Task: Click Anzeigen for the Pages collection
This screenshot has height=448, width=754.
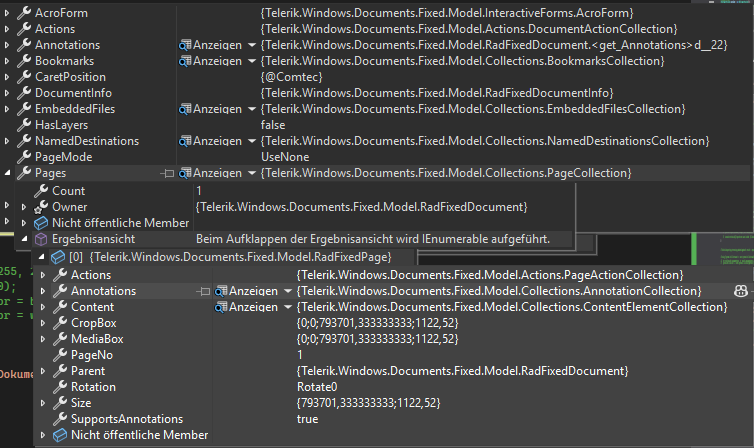Action: tap(217, 174)
